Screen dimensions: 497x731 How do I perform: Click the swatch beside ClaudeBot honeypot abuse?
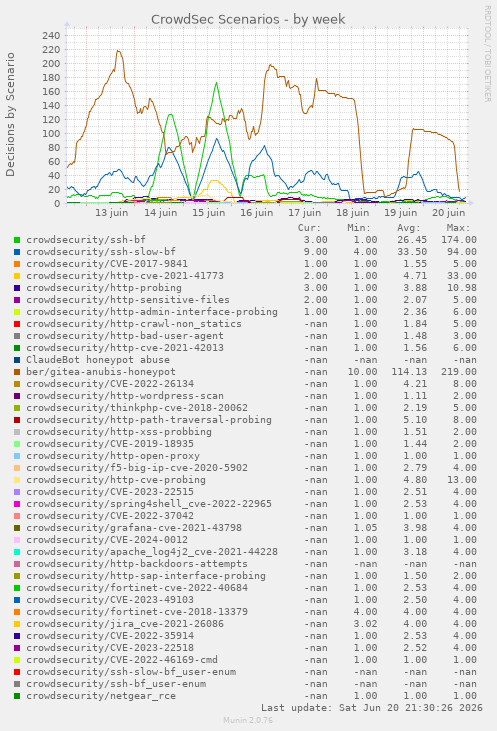17,360
